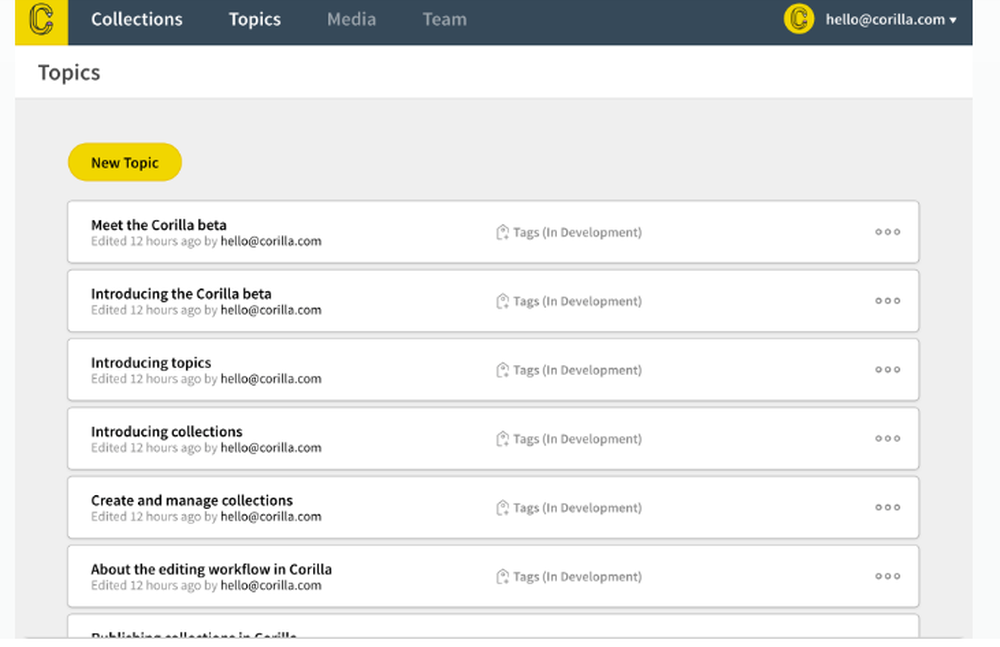This screenshot has width=1000, height=647.
Task: Click tag icon on Introducing topics row
Action: 503,370
